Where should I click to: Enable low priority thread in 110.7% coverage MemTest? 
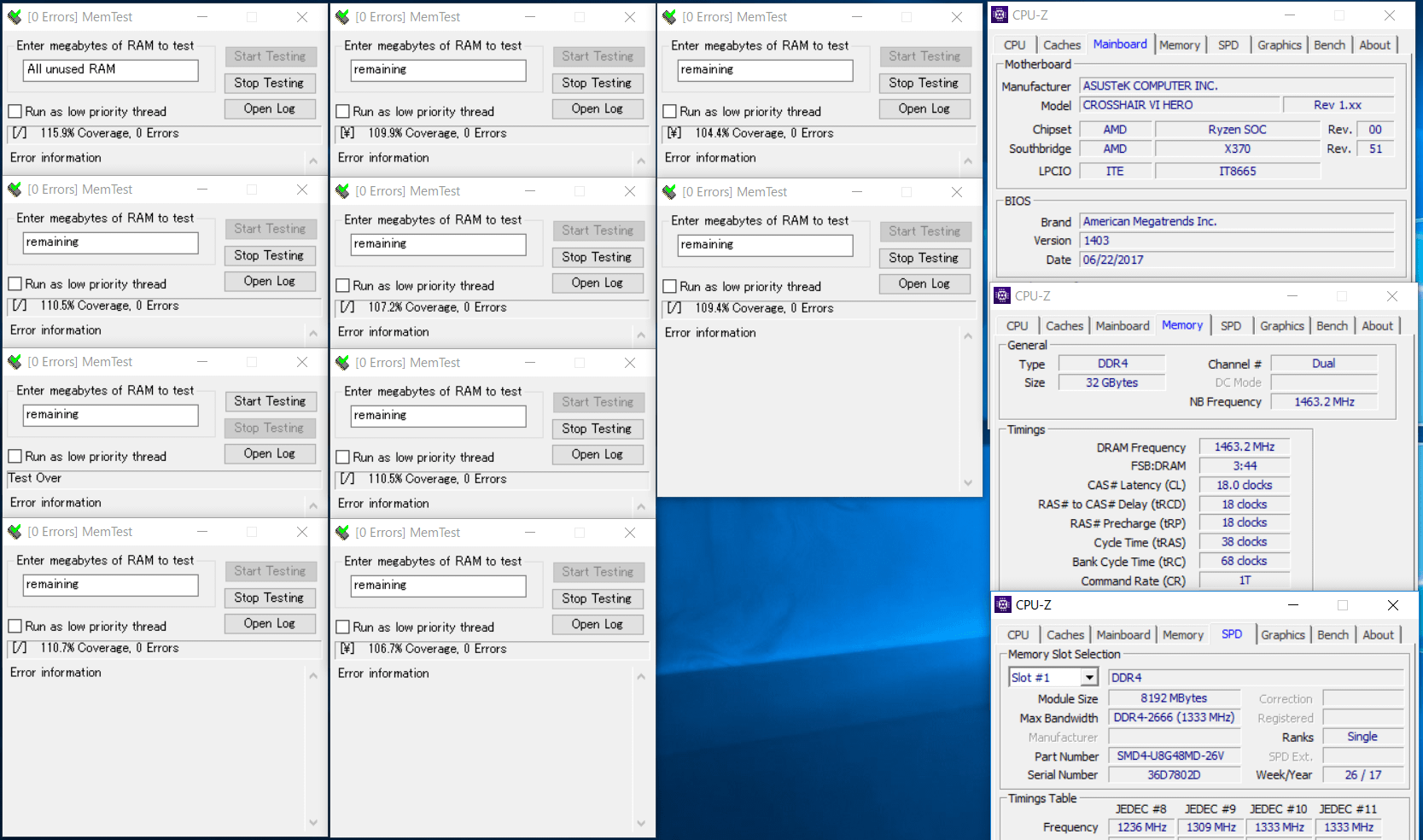pos(15,627)
